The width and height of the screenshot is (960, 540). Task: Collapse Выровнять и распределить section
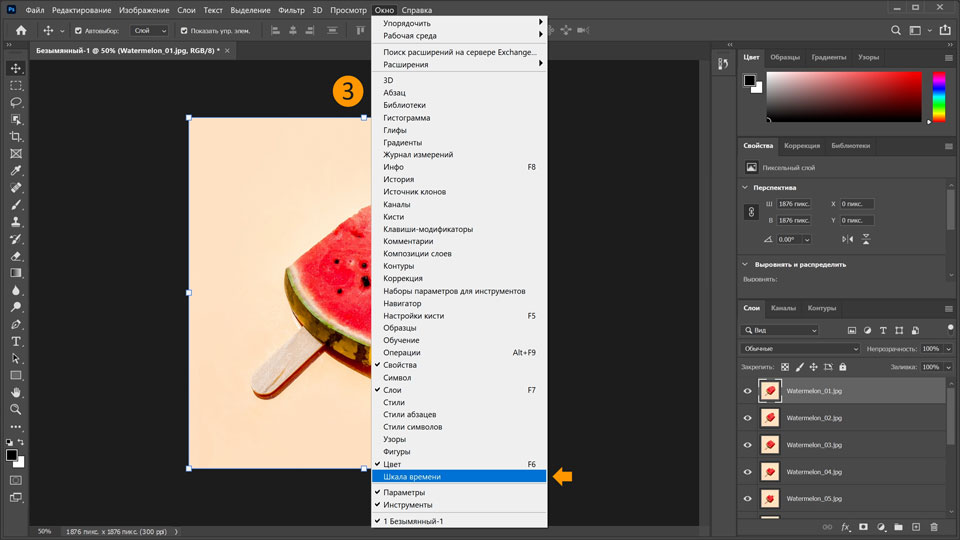point(745,264)
